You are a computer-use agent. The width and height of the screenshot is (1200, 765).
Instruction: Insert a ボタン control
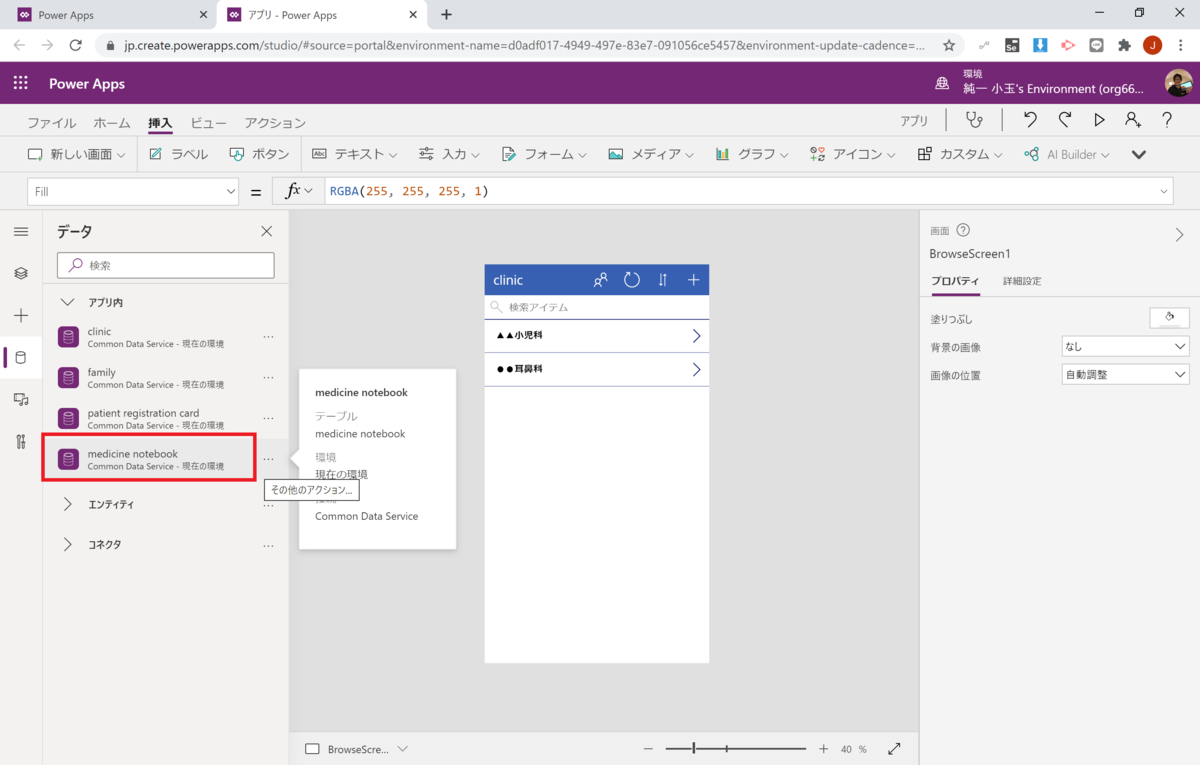259,154
